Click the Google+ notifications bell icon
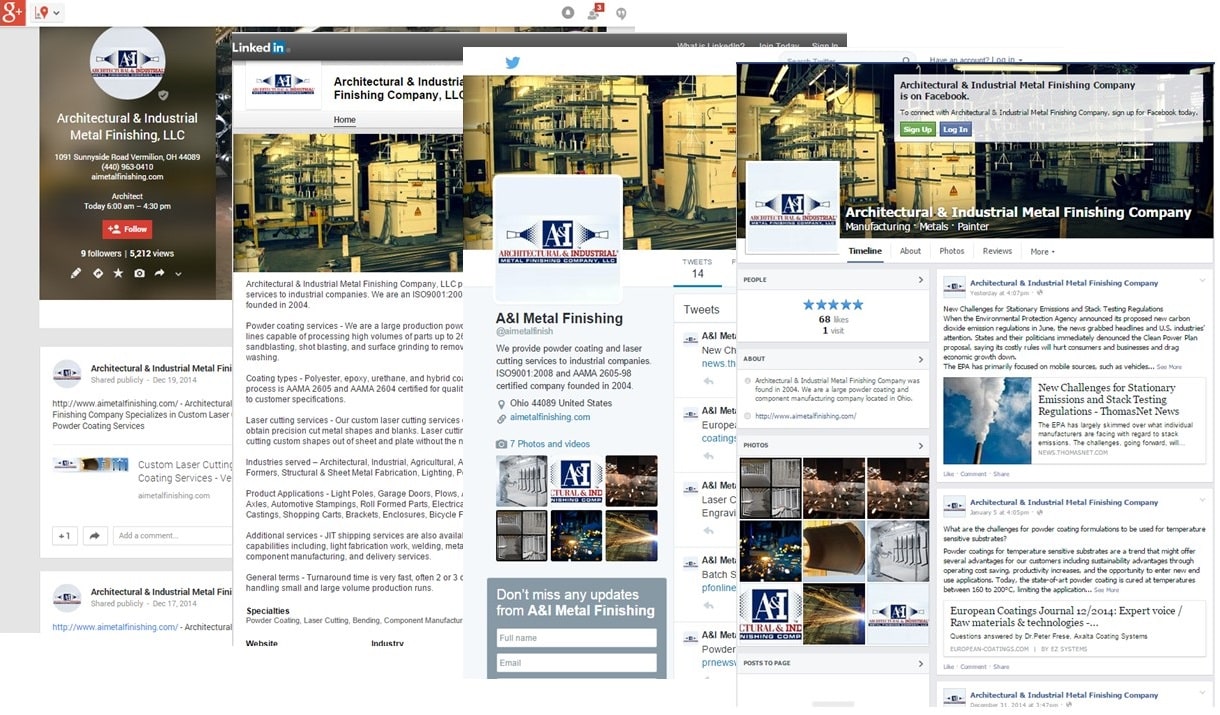This screenshot has height=715, width=1220. pos(568,13)
